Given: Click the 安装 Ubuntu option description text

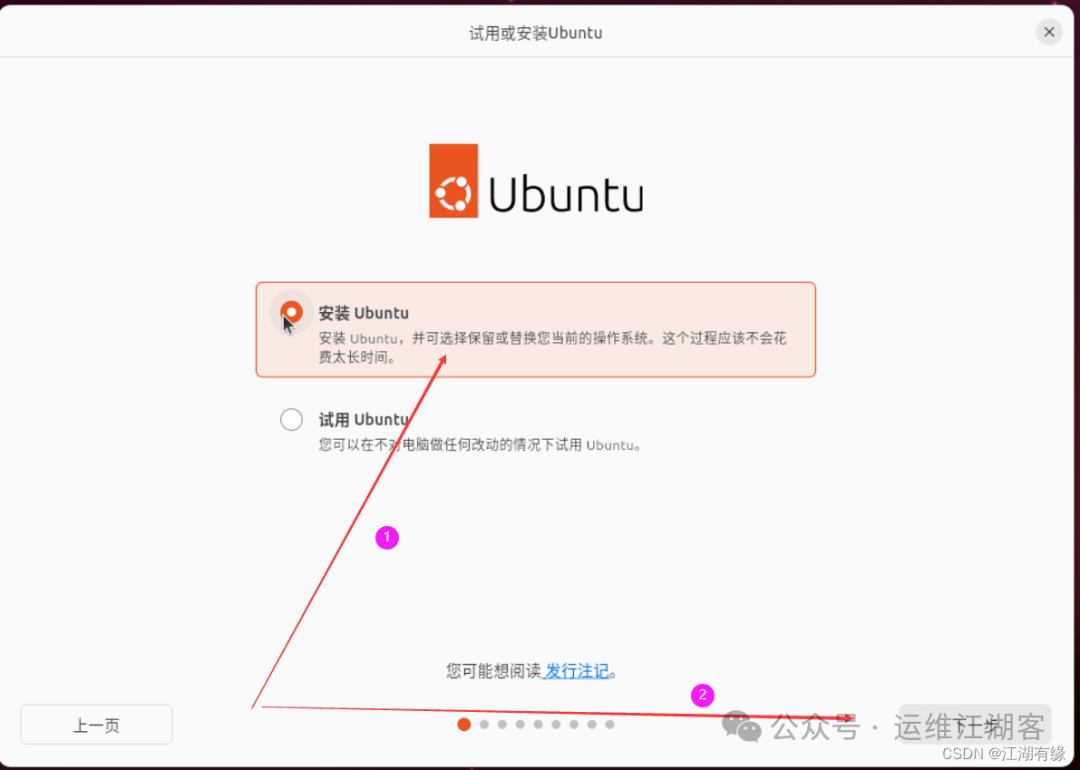Looking at the screenshot, I should (552, 348).
